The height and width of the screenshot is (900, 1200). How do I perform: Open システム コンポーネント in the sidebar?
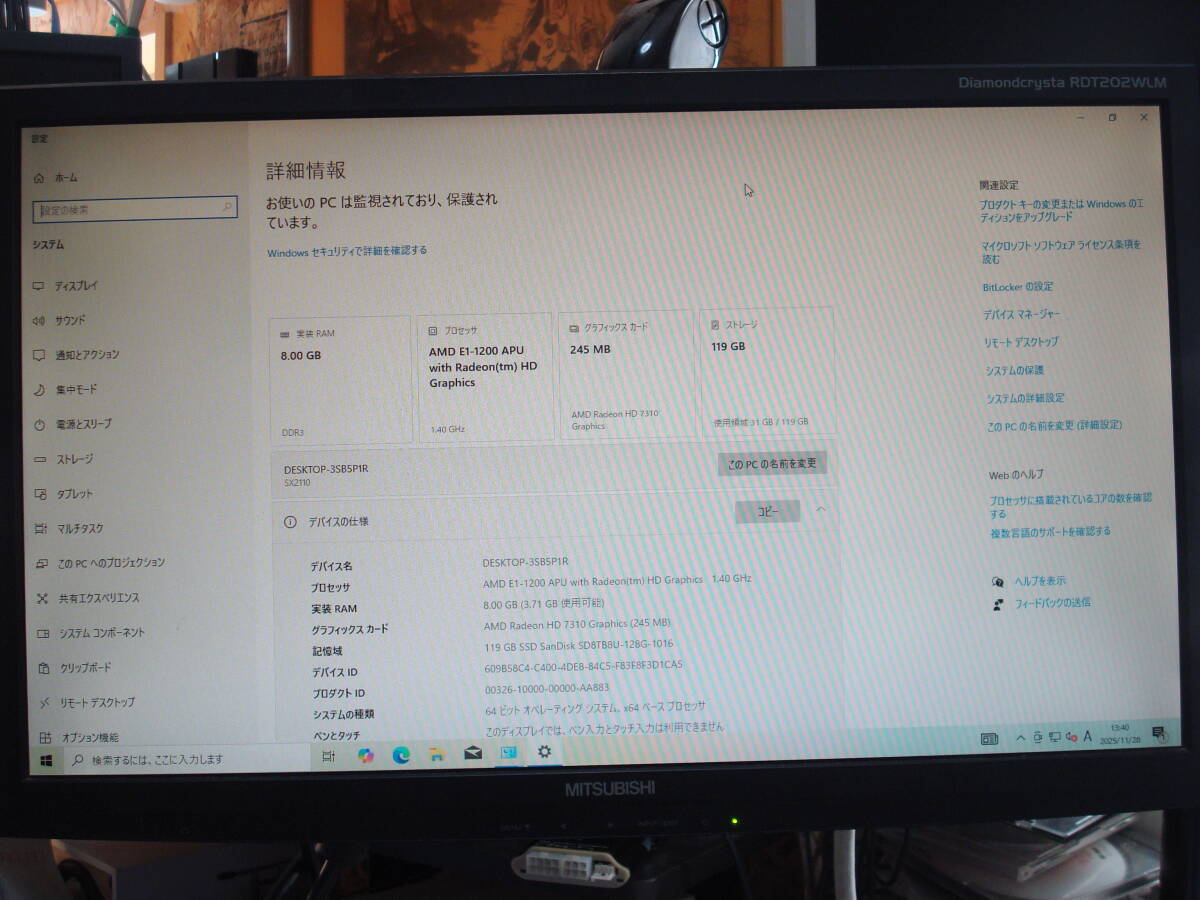click(91, 633)
